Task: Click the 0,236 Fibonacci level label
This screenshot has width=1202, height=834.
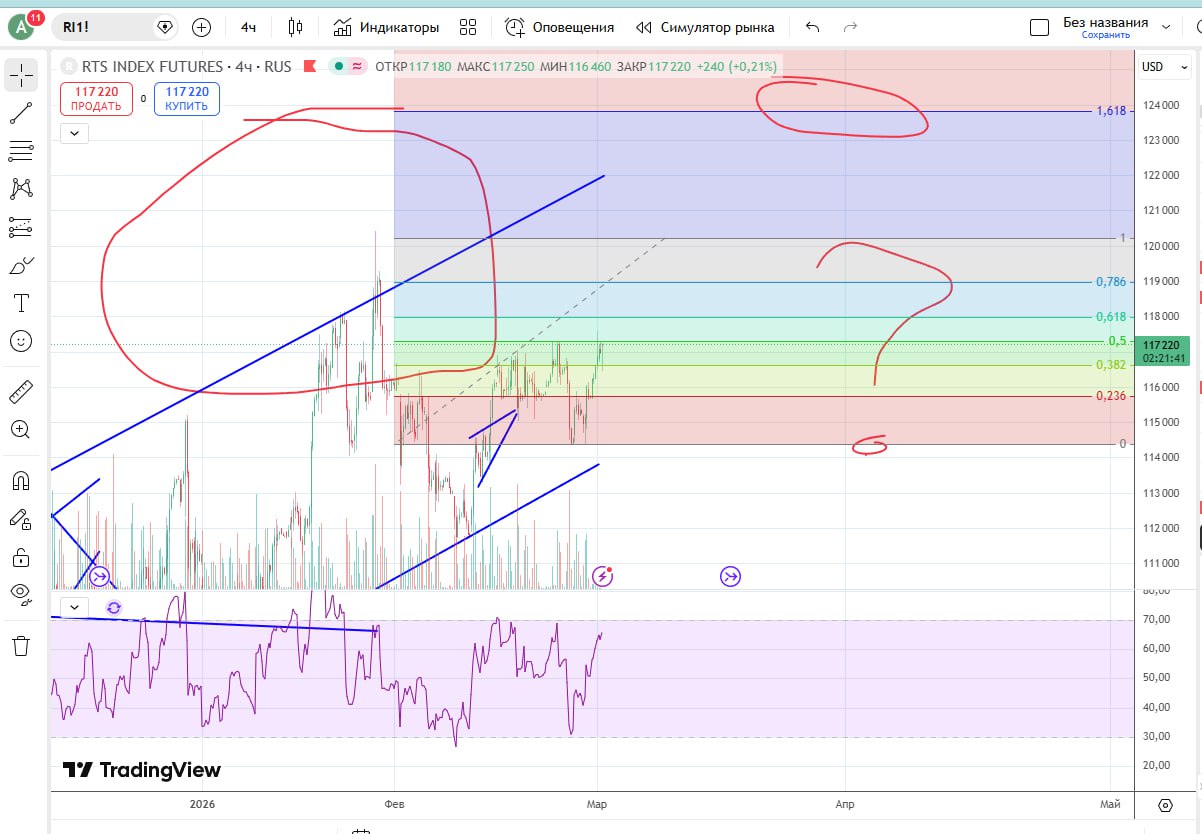Action: point(1111,396)
